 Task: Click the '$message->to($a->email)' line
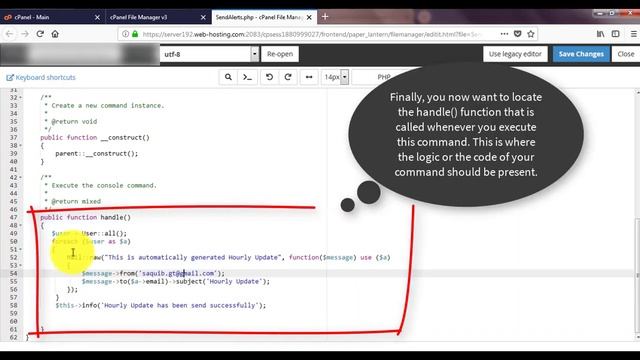176,281
